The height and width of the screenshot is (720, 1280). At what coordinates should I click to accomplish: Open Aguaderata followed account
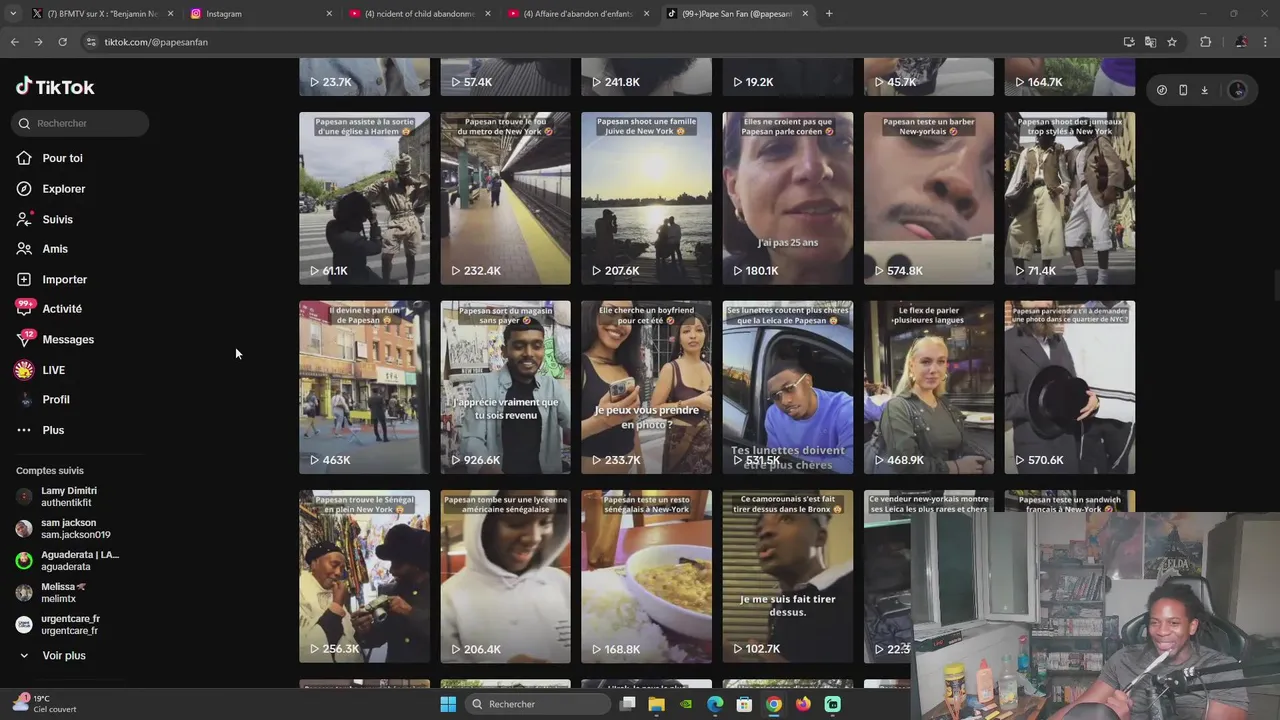pyautogui.click(x=80, y=561)
